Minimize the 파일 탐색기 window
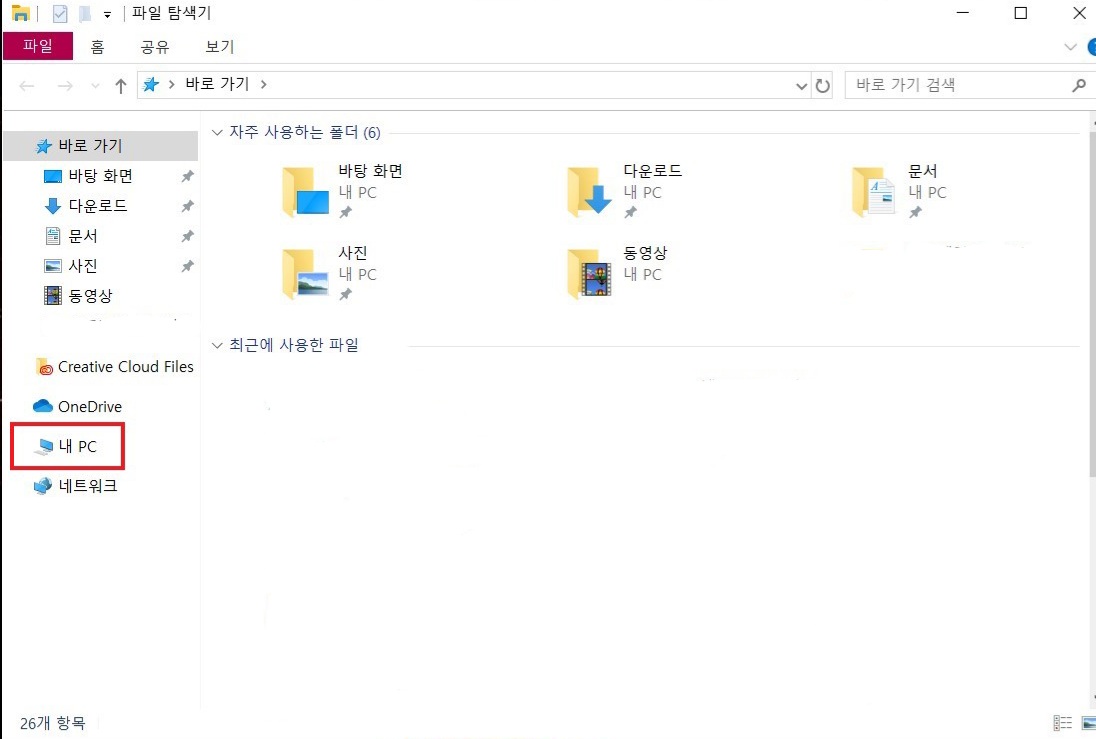The width and height of the screenshot is (1096, 739). (962, 13)
